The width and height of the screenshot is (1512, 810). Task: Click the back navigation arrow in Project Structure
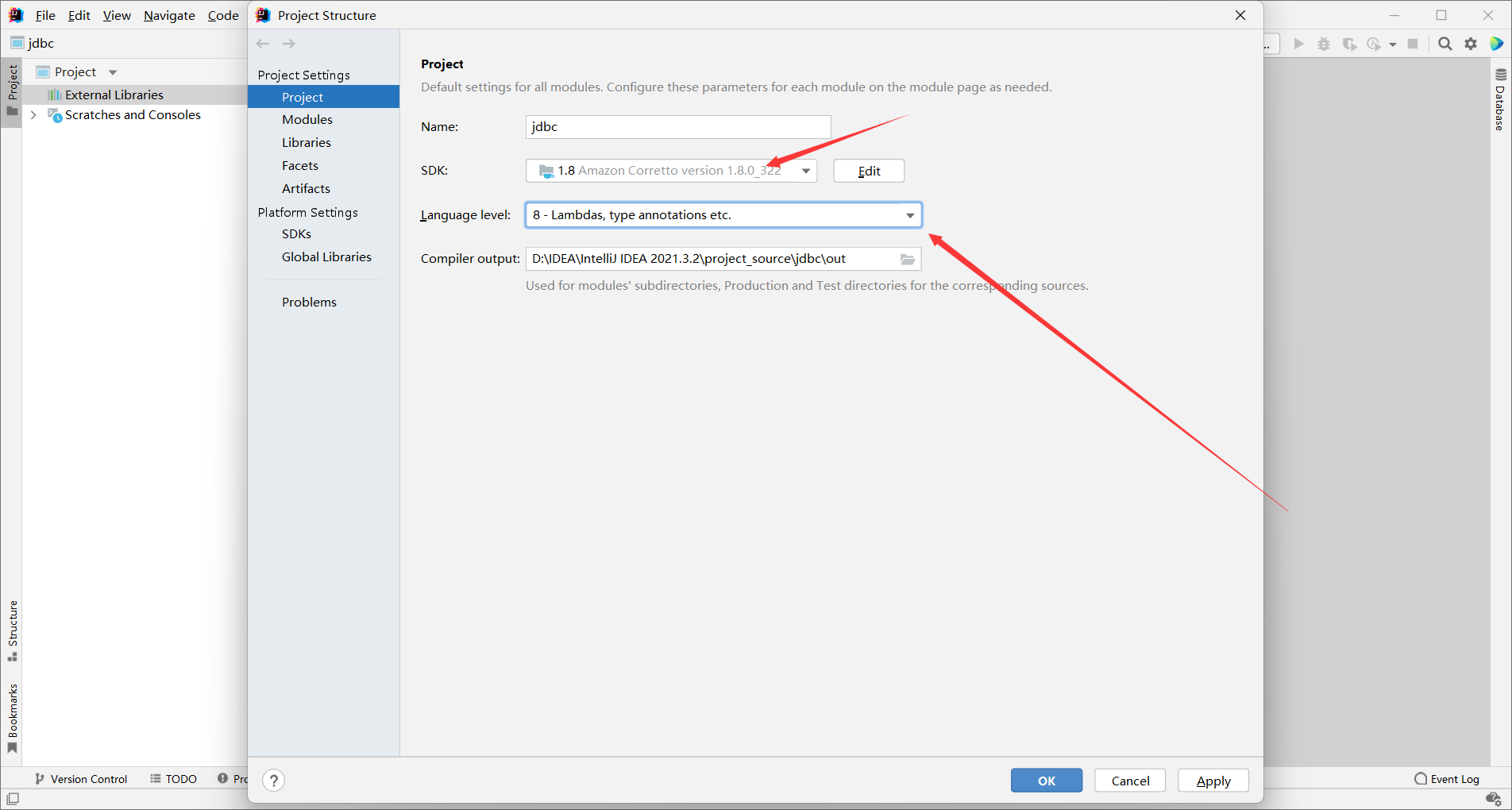tap(263, 44)
